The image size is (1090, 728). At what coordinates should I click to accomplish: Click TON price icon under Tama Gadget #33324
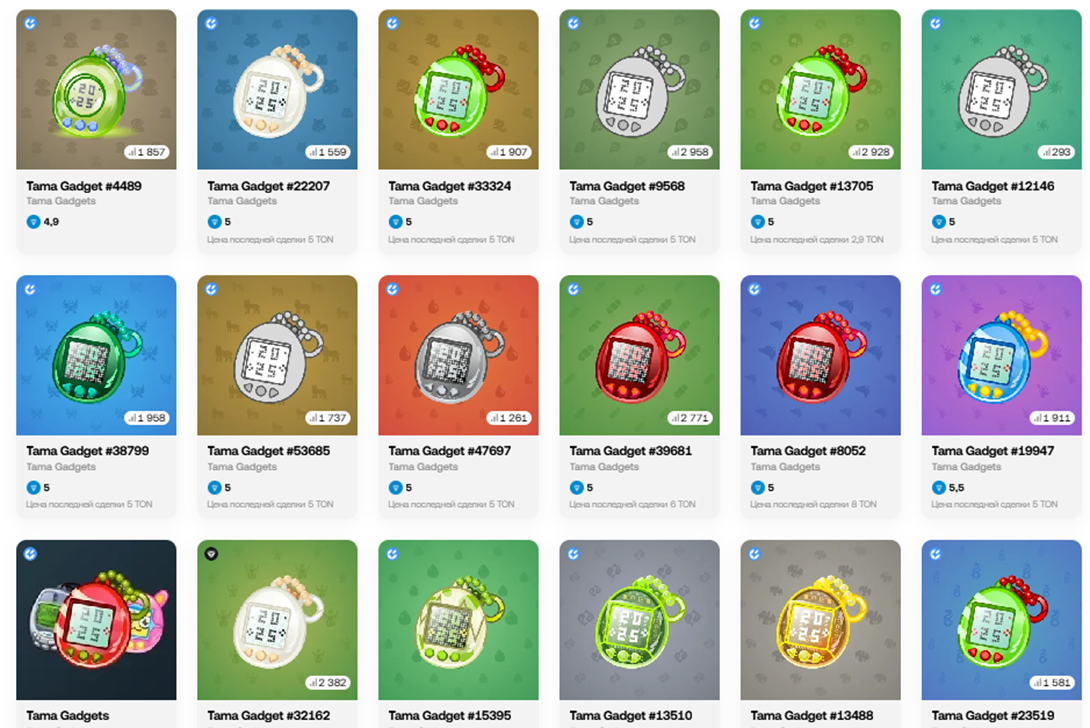[x=395, y=222]
